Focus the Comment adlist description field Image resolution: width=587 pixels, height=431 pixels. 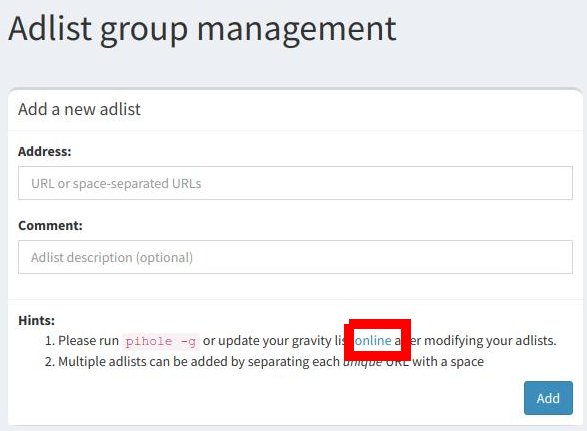coord(295,257)
